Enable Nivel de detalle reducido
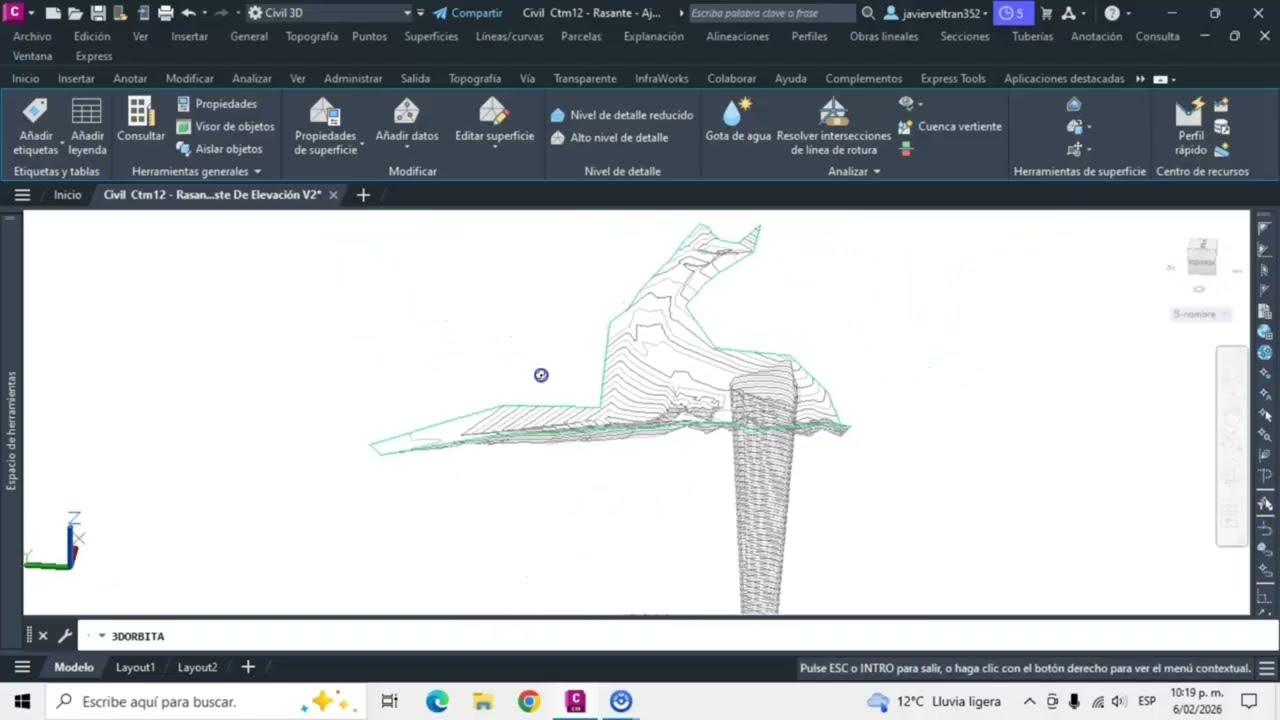 (x=621, y=115)
